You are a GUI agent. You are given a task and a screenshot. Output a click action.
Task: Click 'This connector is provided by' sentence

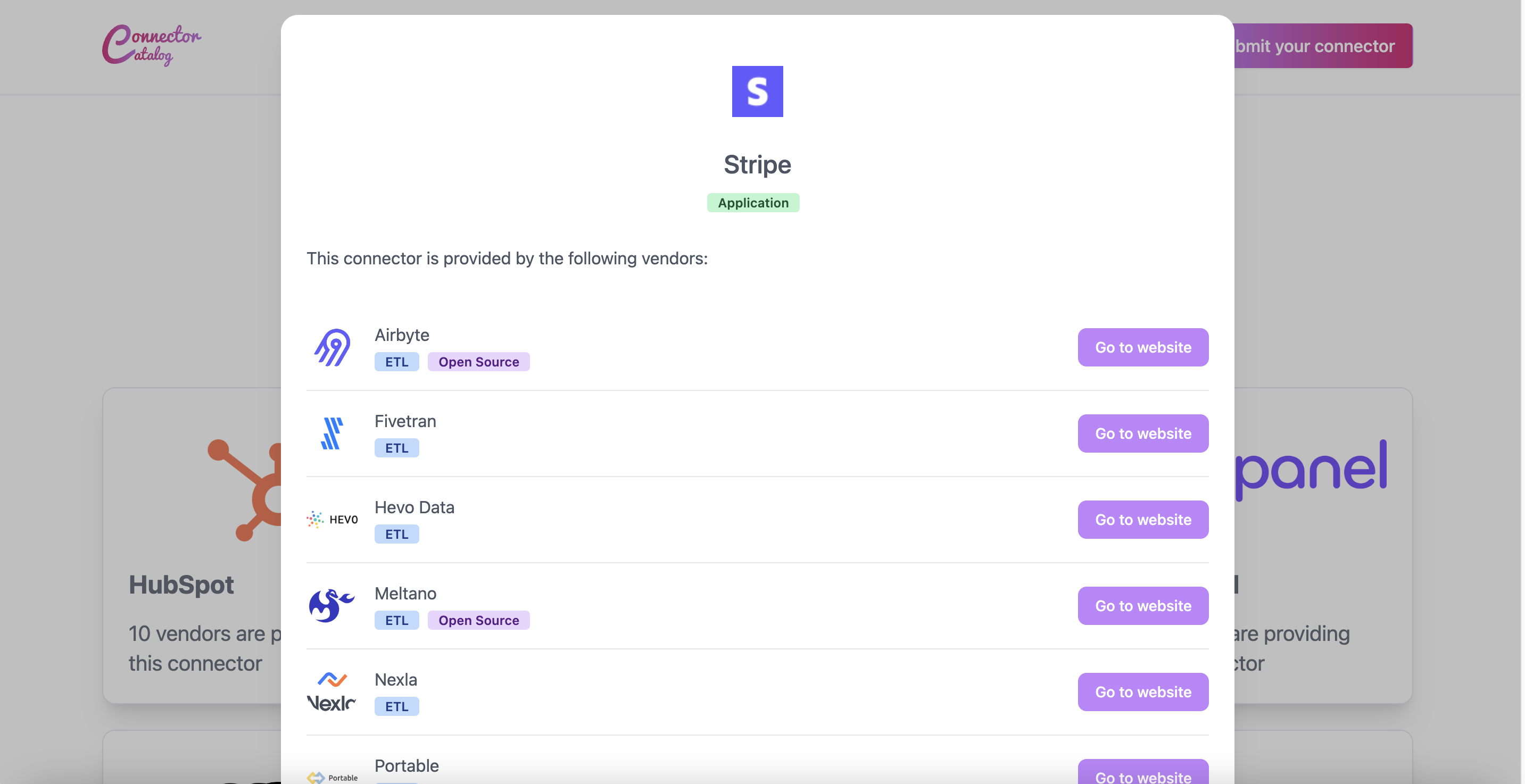[x=507, y=258]
